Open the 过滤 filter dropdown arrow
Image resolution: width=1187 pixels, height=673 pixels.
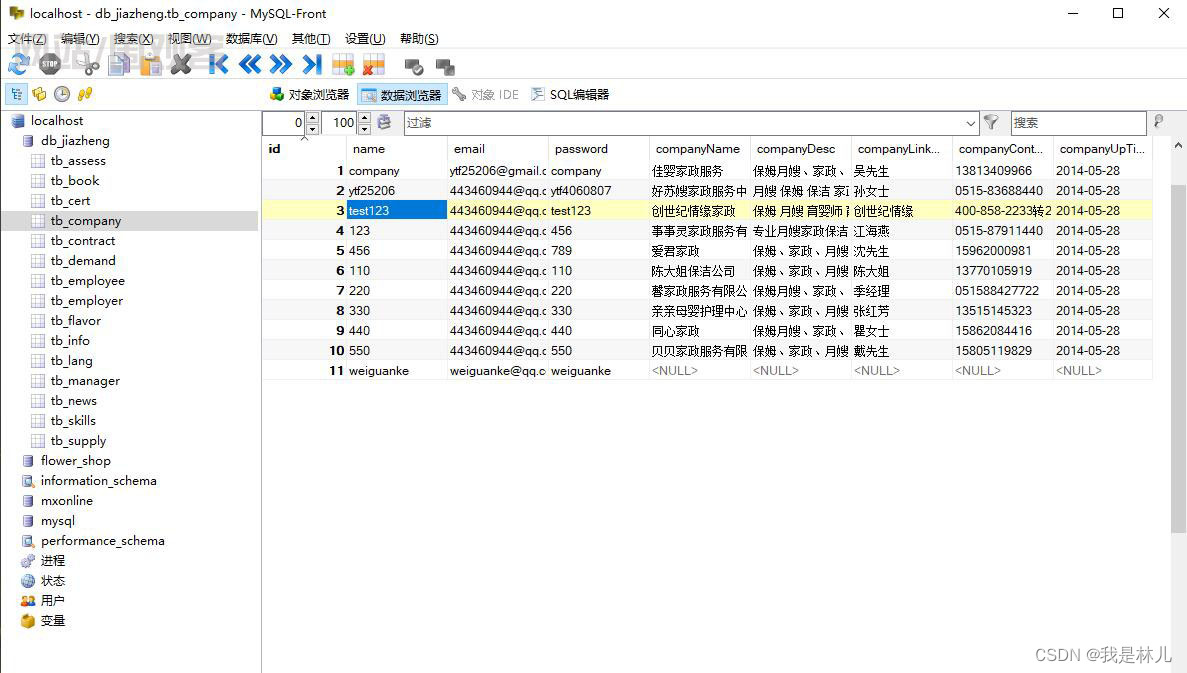tap(971, 122)
